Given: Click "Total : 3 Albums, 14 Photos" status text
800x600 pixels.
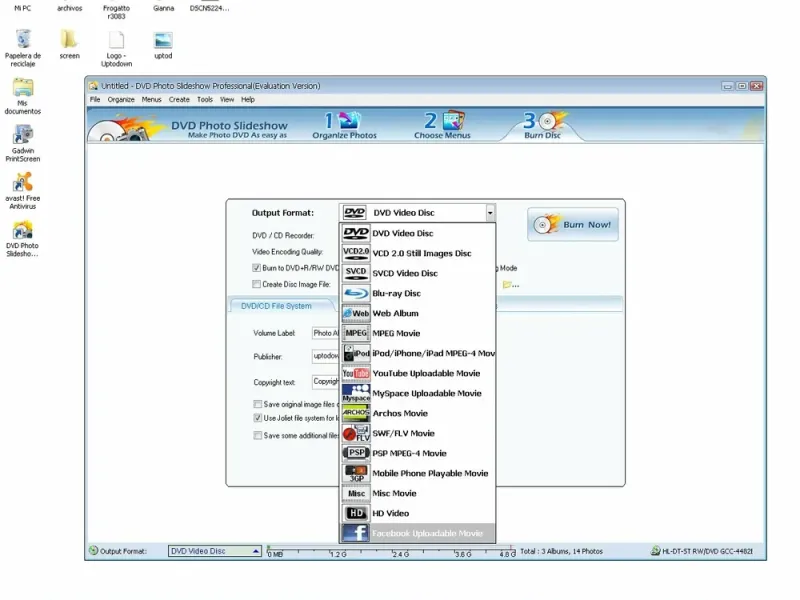Looking at the screenshot, I should (x=561, y=551).
